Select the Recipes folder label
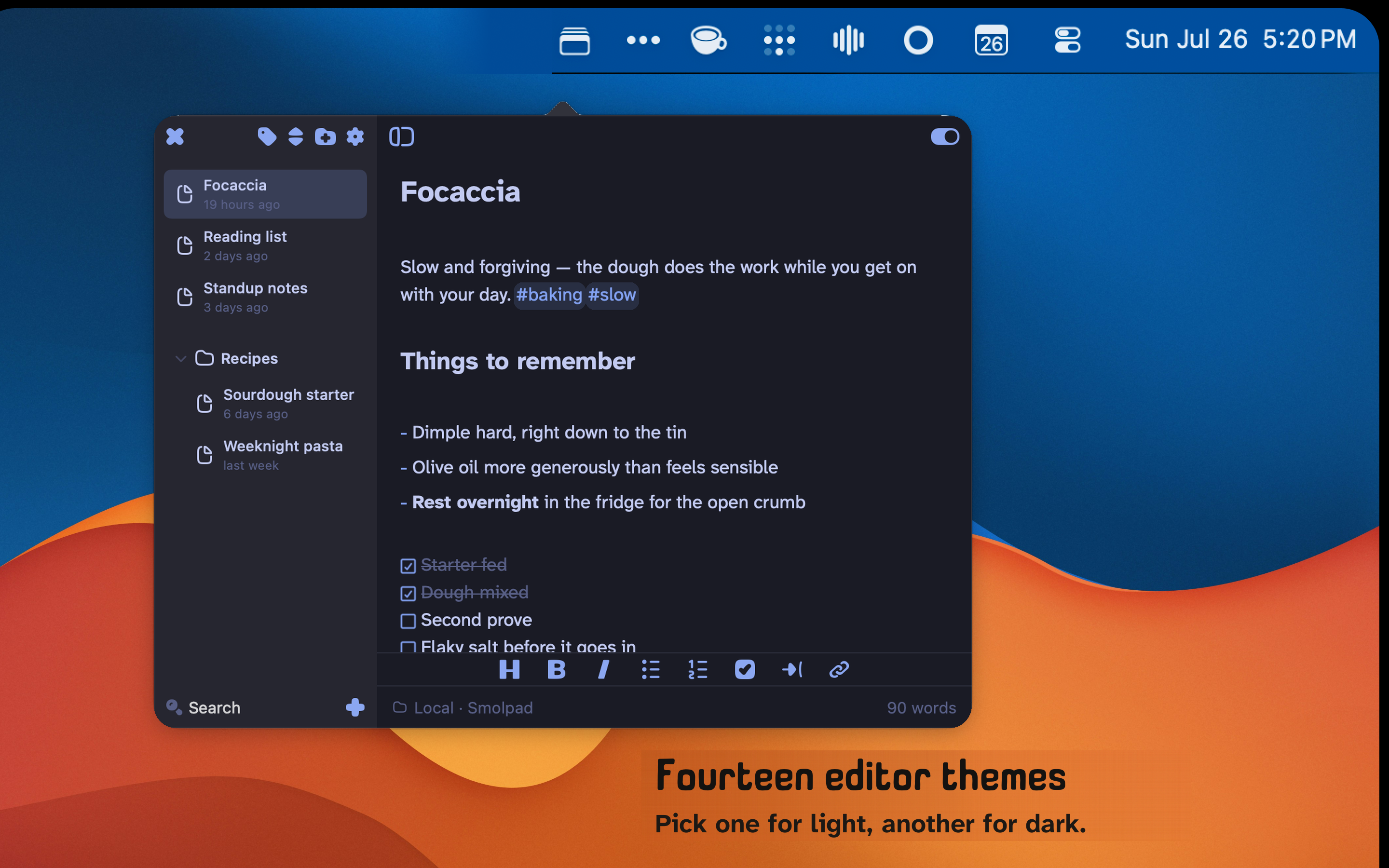 (x=249, y=358)
